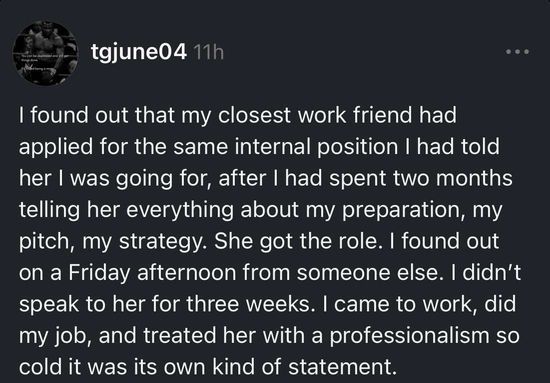Visit the tgjune04 username link
550x383 pixels.
pyautogui.click(x=139, y=53)
